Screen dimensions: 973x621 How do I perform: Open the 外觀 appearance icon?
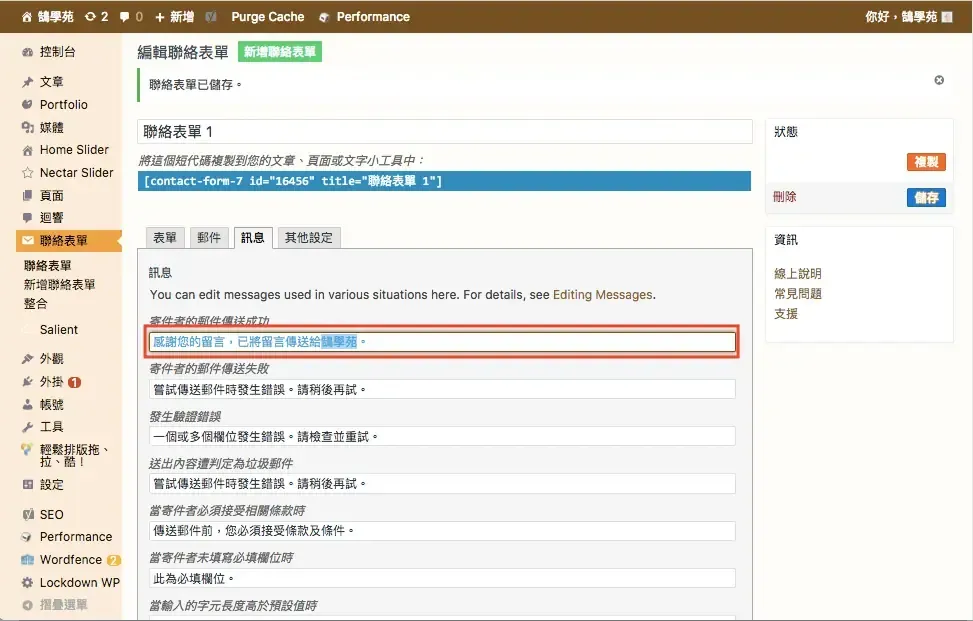[27, 359]
